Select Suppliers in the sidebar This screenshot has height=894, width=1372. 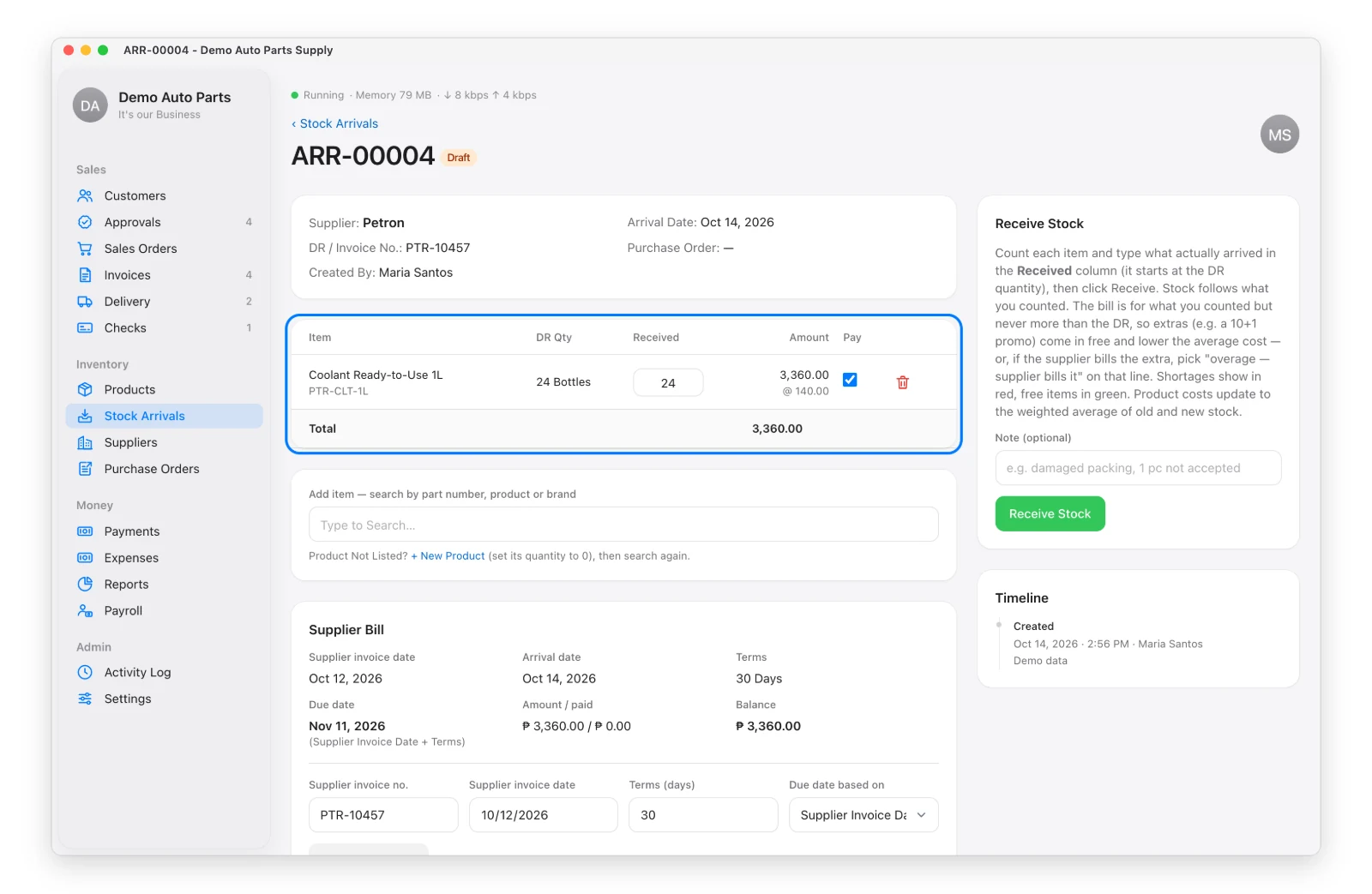click(165, 442)
